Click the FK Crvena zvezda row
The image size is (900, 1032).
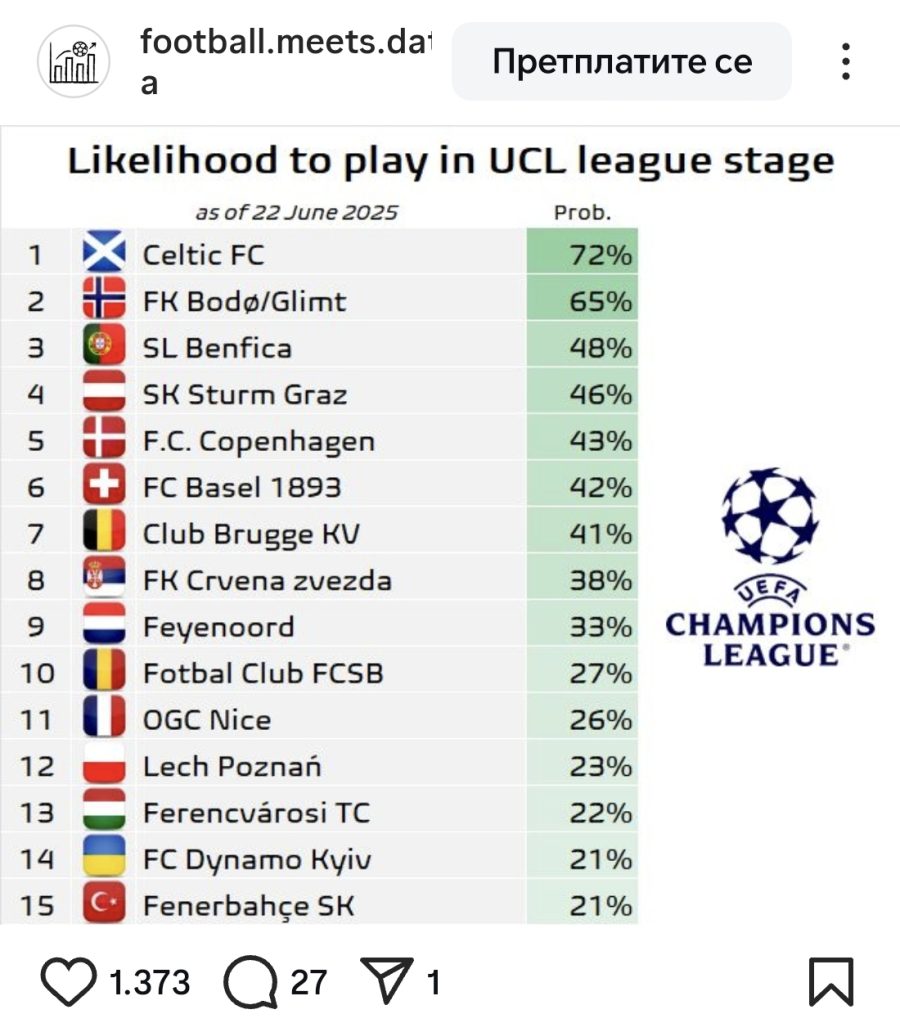tap(319, 577)
